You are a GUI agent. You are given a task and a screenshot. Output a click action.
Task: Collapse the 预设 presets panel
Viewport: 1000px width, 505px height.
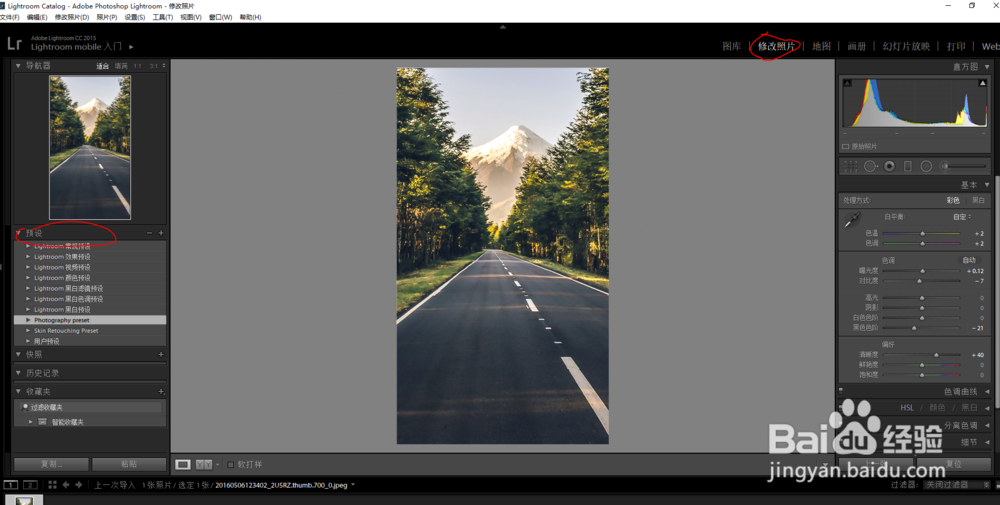18,233
